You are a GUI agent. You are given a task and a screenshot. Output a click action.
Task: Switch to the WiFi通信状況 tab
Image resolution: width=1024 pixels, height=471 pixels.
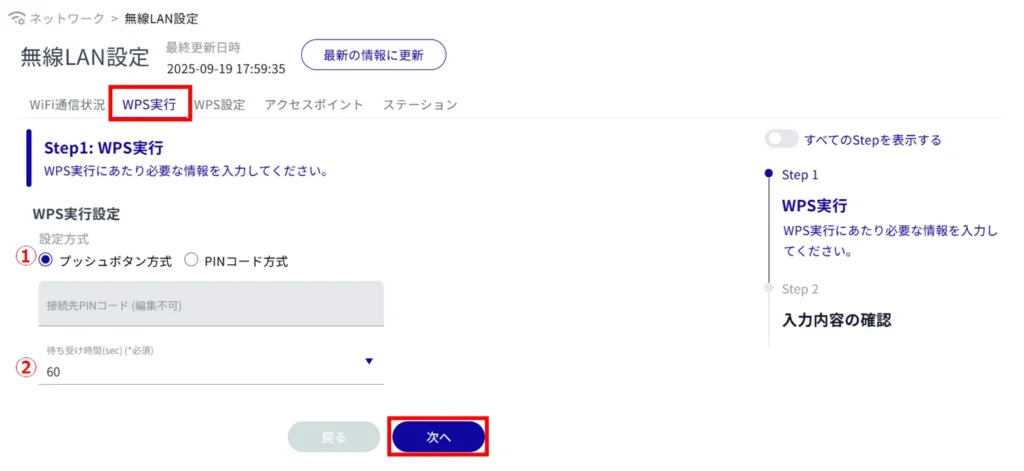click(67, 104)
